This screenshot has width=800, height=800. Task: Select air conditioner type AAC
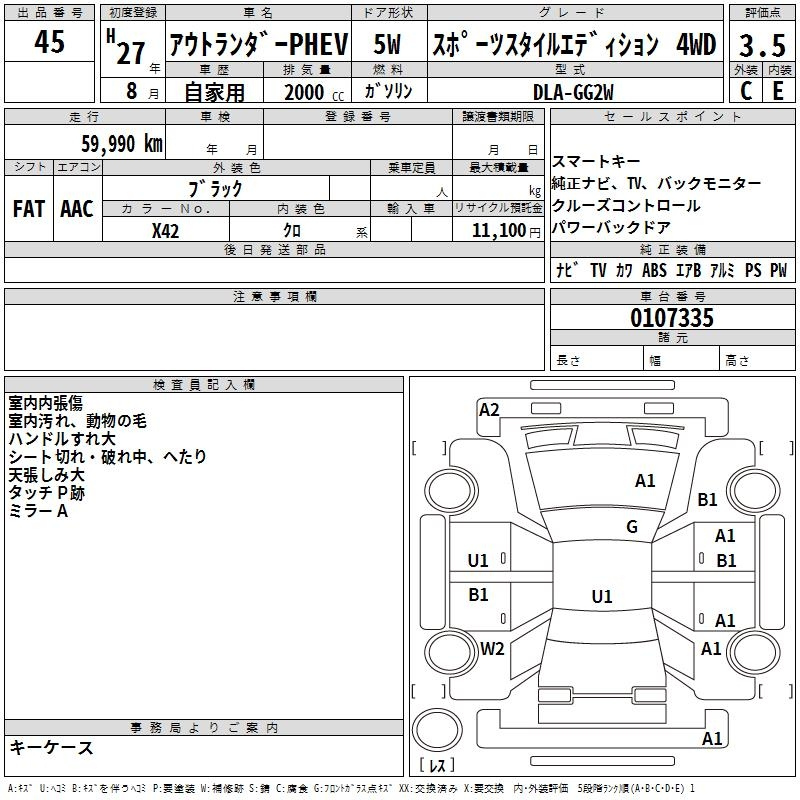pos(77,209)
